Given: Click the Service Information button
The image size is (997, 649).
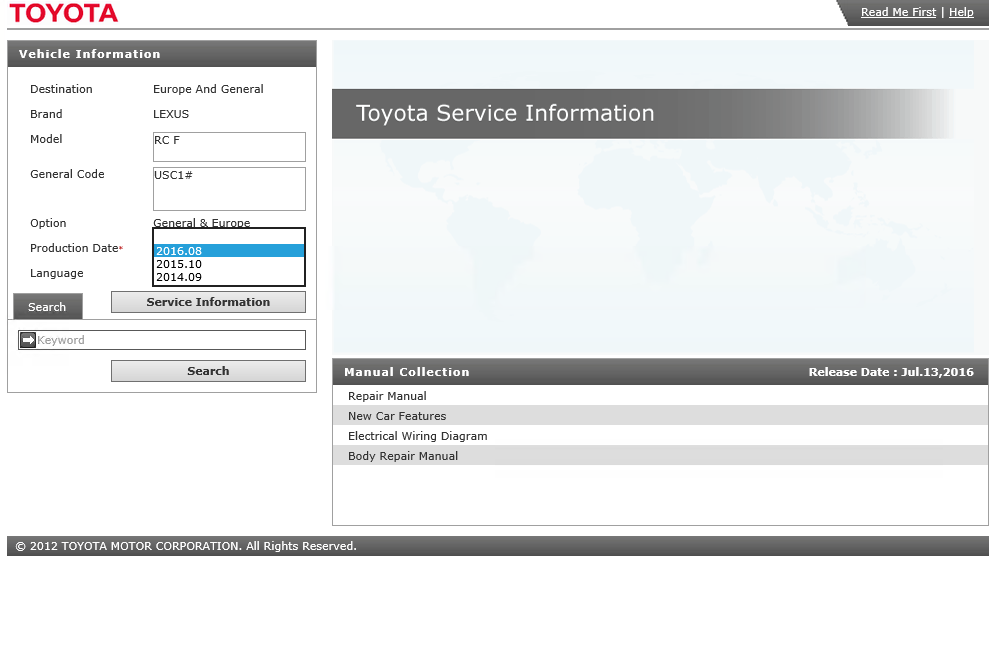Looking at the screenshot, I should pyautogui.click(x=208, y=302).
